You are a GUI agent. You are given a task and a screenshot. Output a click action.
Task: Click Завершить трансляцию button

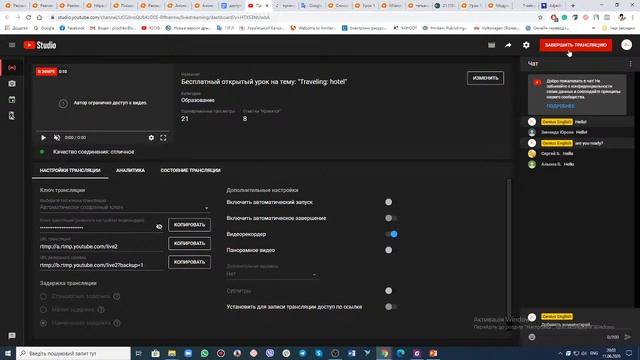[x=576, y=45]
